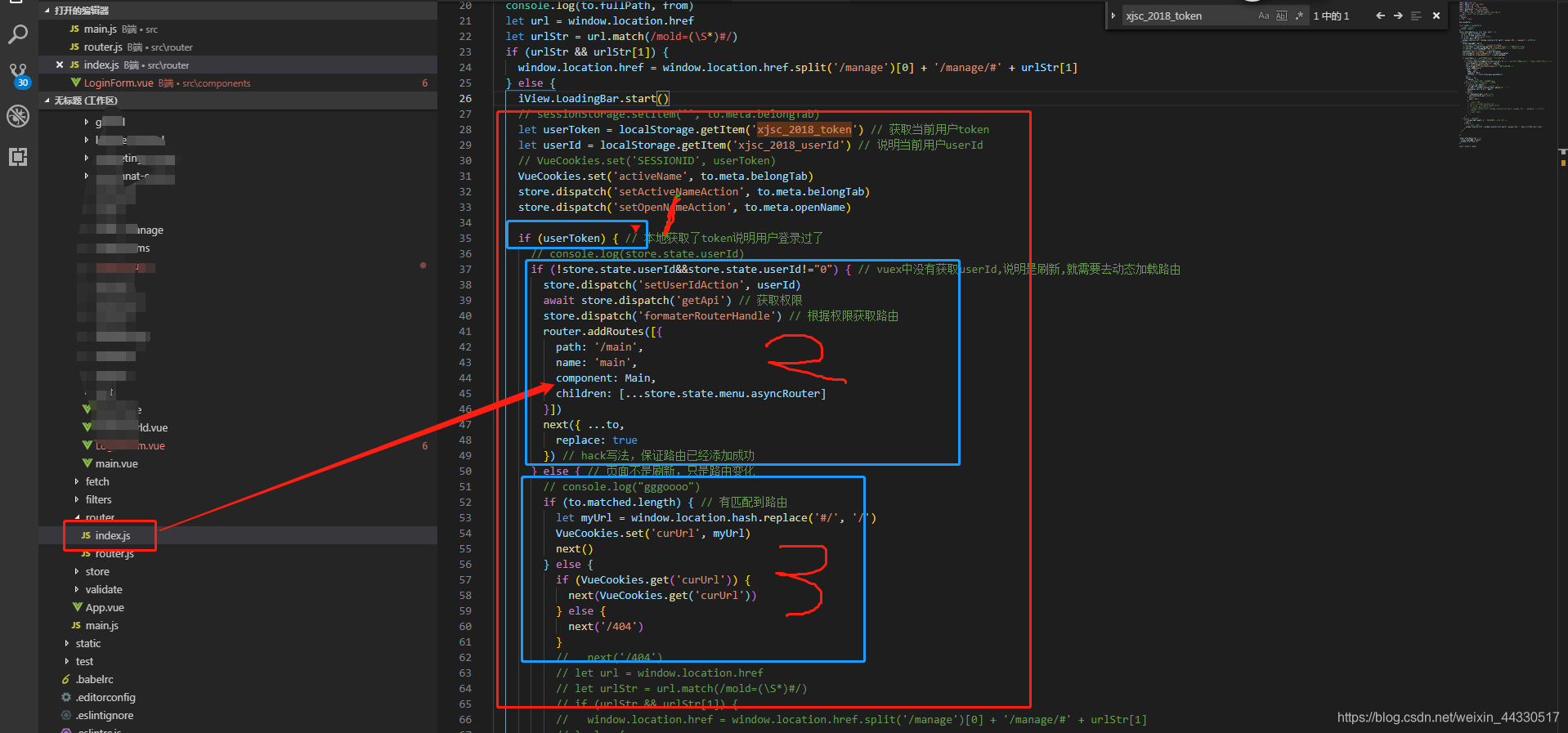The width and height of the screenshot is (1568, 733).
Task: Open the Debug view in activity bar
Action: pos(18,116)
